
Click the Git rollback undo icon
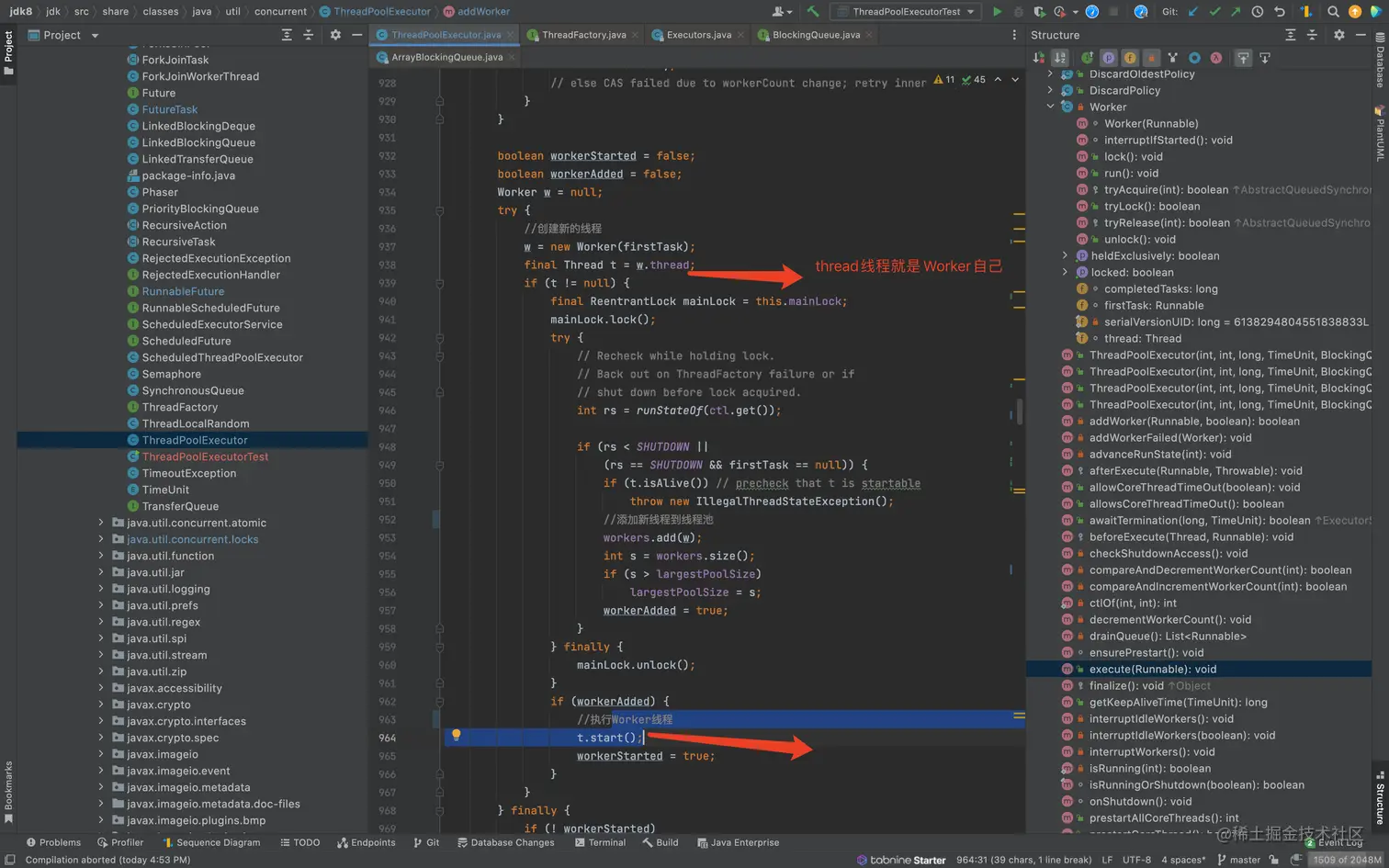[x=1279, y=11]
